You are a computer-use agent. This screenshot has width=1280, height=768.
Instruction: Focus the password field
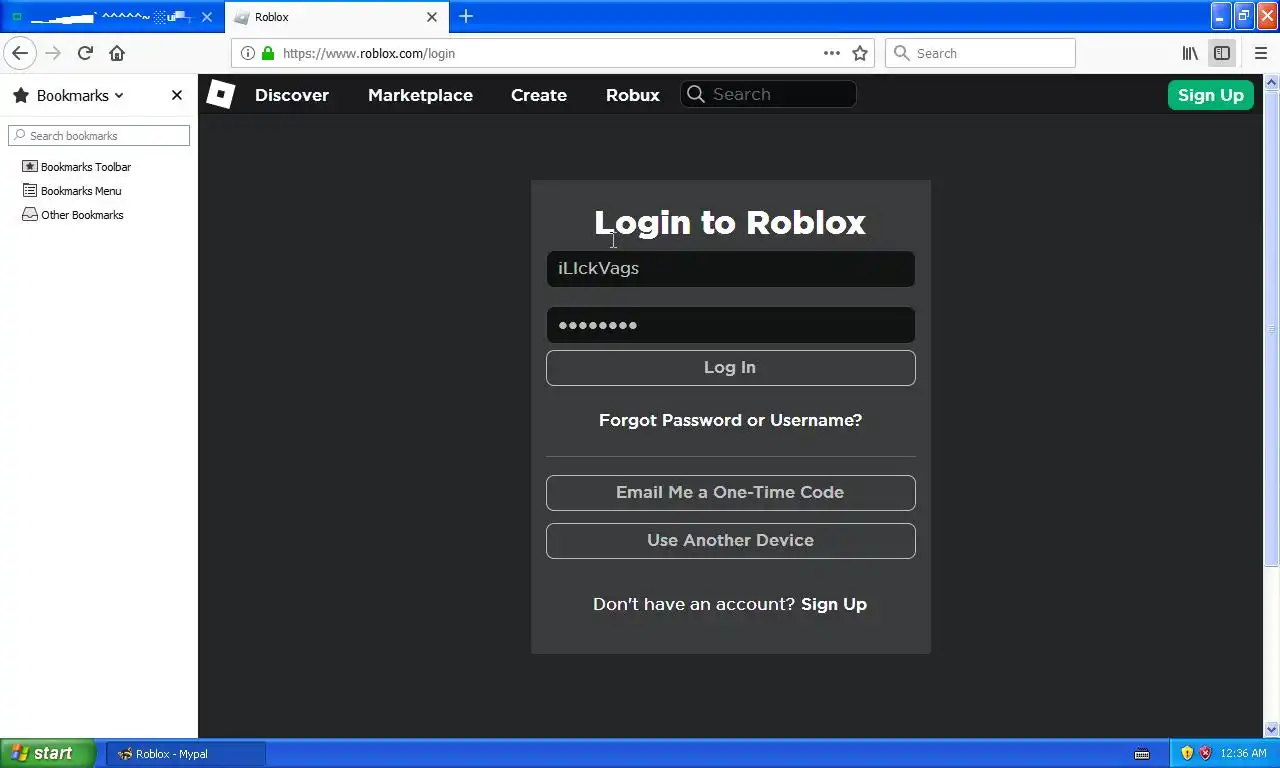(x=730, y=325)
